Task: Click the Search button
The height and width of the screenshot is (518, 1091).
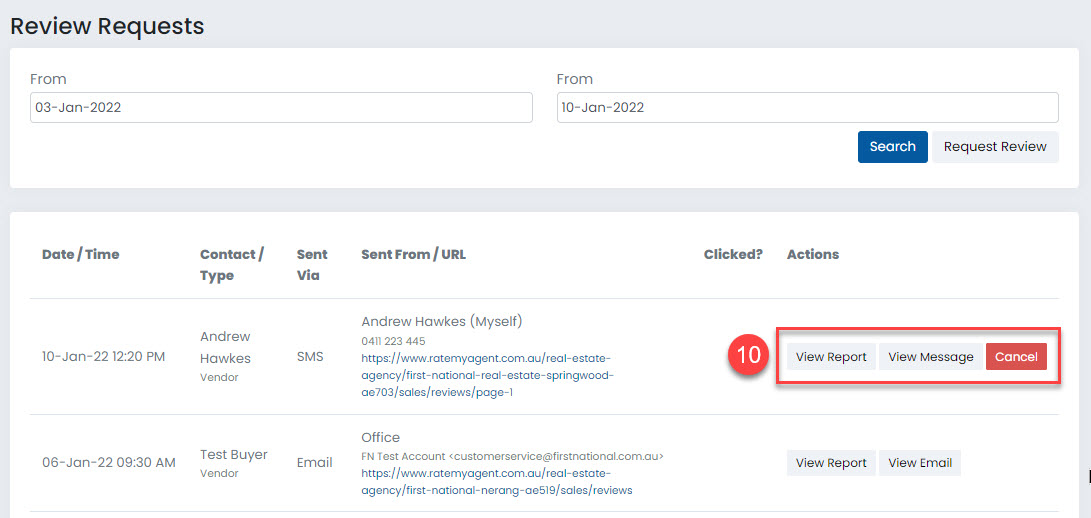Action: point(892,147)
